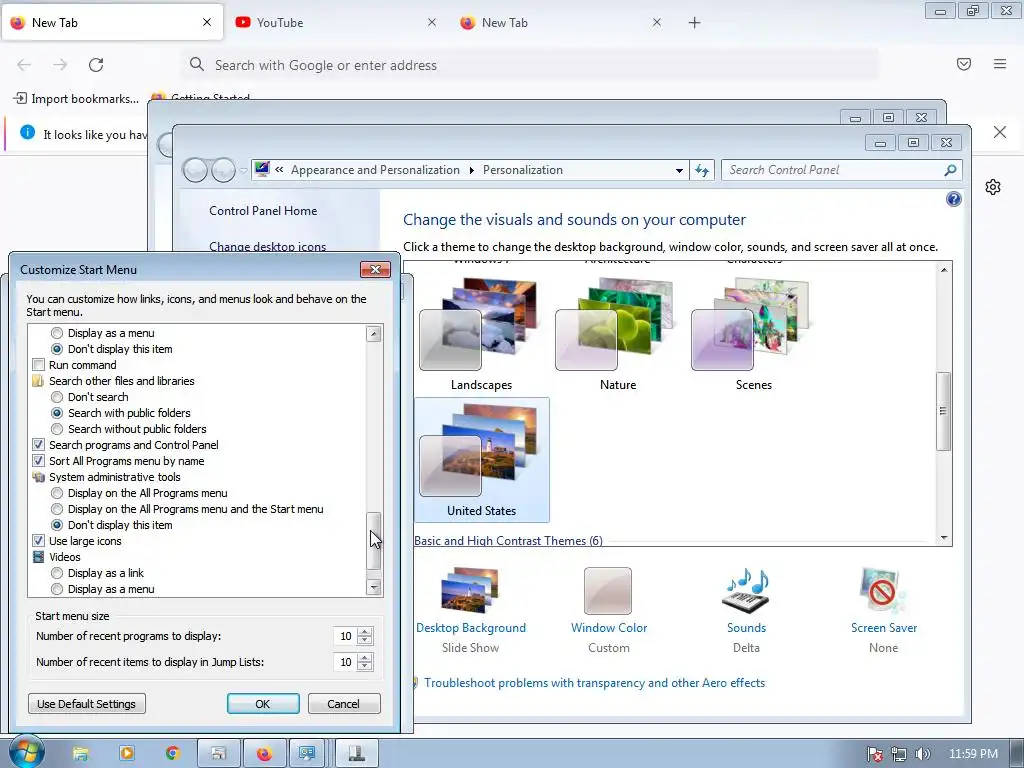Select the Landscapes theme

(481, 335)
